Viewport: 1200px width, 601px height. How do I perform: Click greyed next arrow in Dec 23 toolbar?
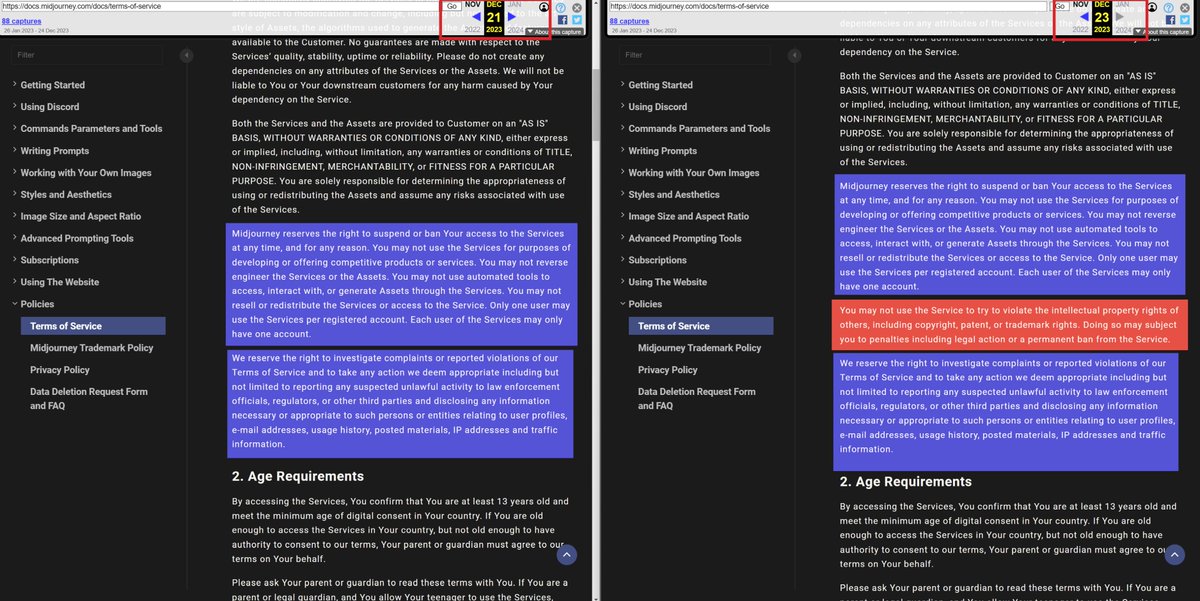(1119, 17)
